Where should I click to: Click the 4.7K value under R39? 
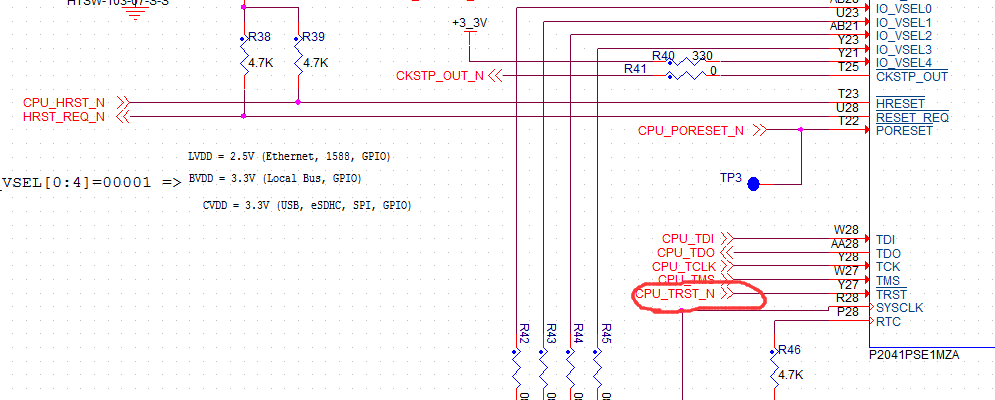316,63
